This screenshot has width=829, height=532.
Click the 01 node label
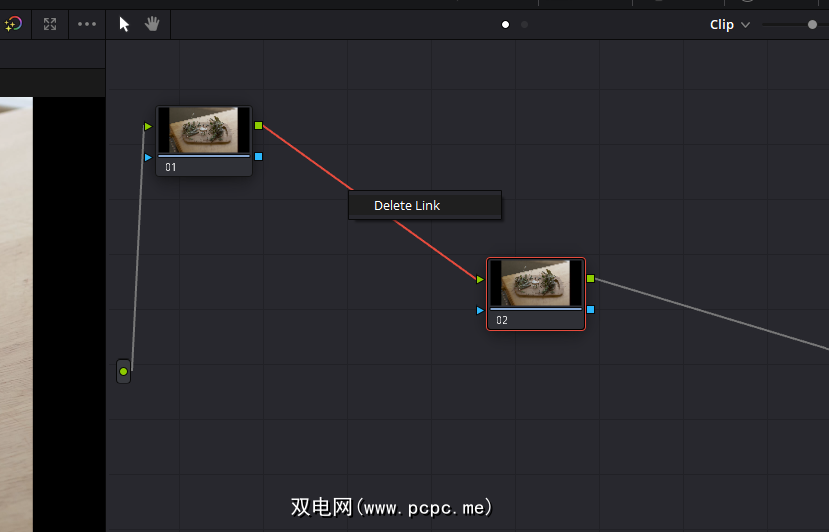coord(171,167)
